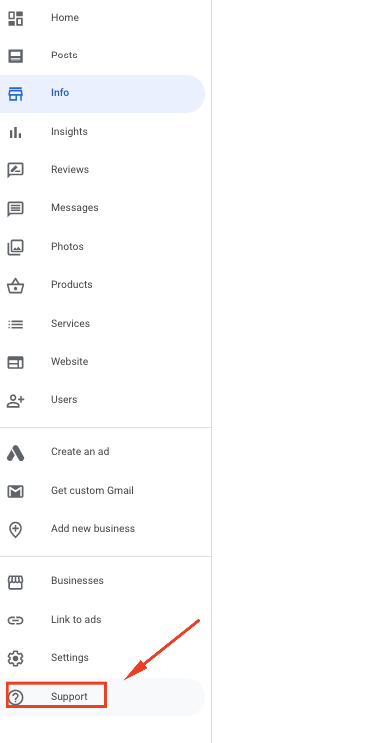Image resolution: width=368 pixels, height=743 pixels.
Task: Click the Get custom Gmail label
Action: [92, 490]
